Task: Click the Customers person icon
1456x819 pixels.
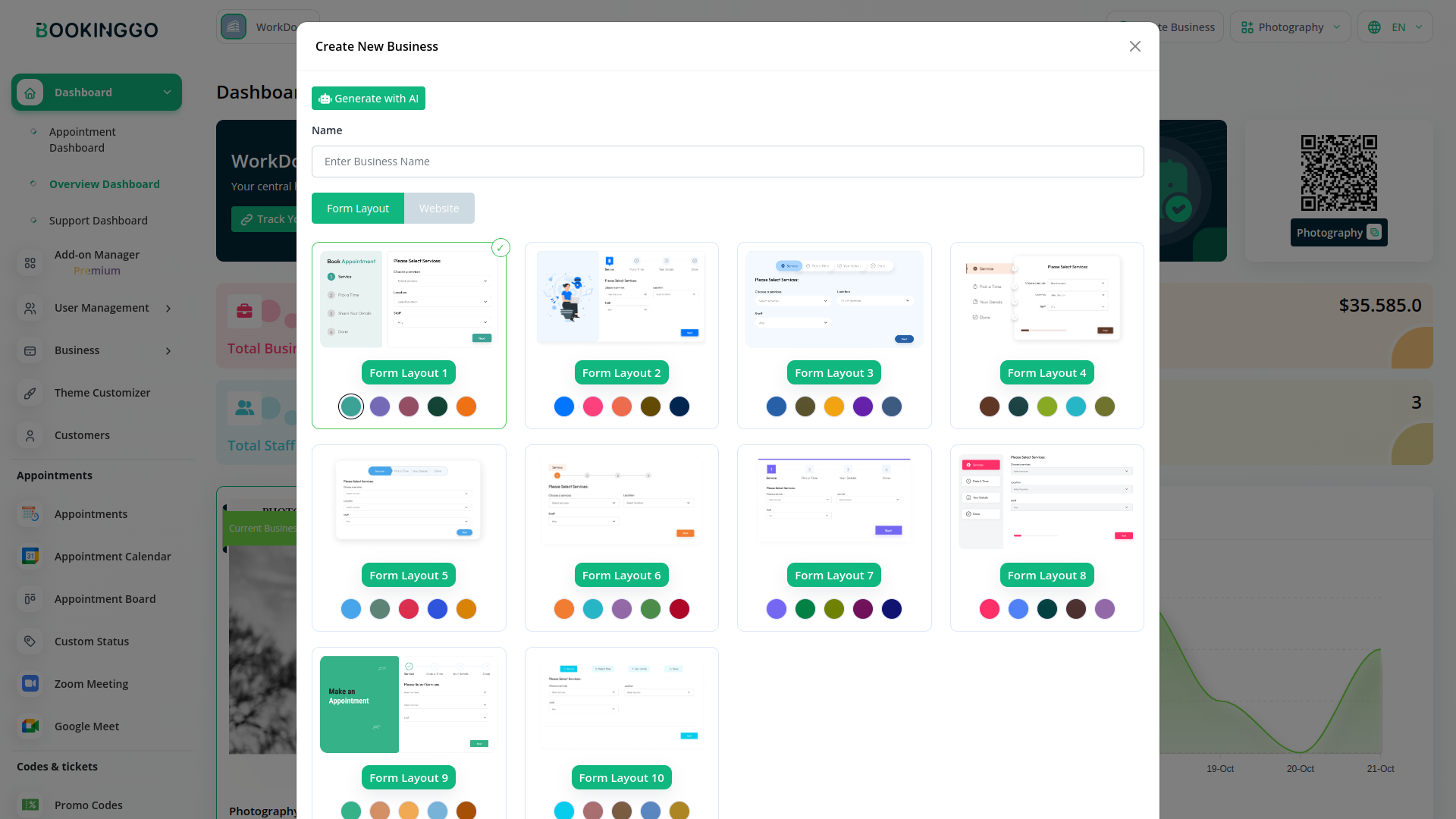Action: [x=30, y=435]
